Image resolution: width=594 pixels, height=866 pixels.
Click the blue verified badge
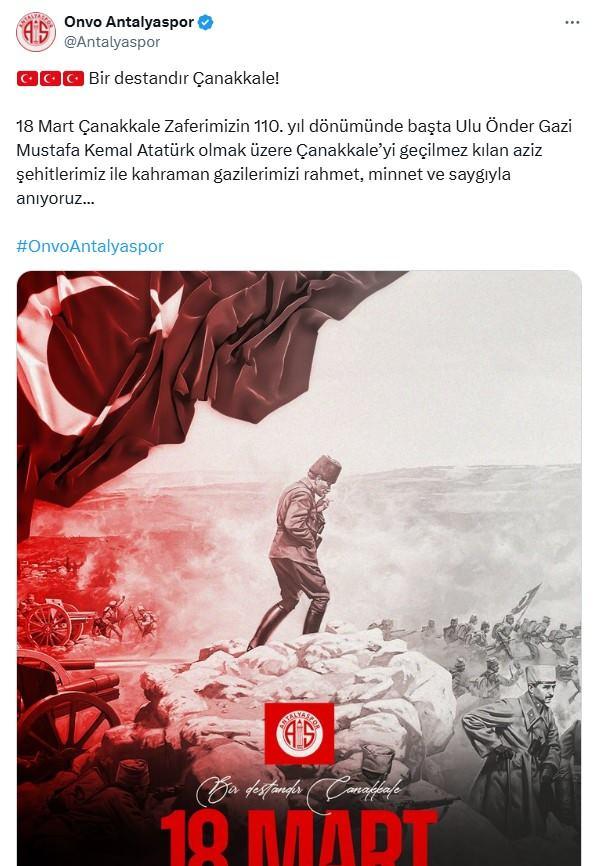[206, 23]
